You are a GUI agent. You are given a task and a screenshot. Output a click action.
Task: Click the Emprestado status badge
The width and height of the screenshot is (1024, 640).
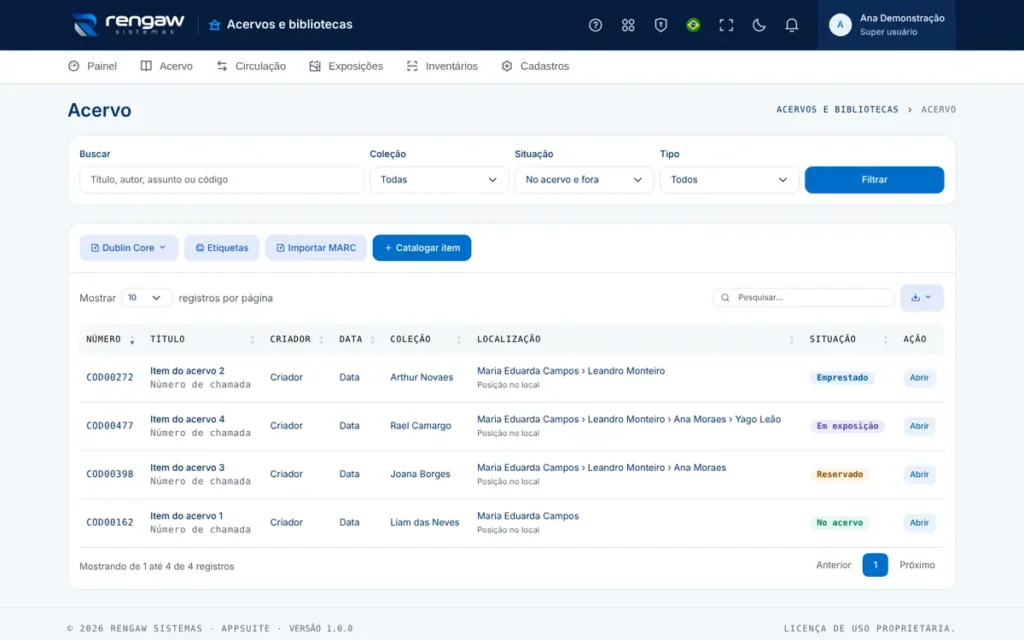point(842,377)
